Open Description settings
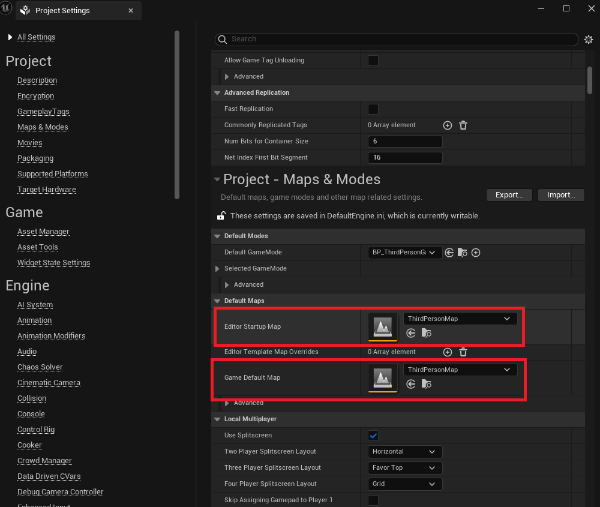Screen dimensions: 600x507 pos(37,80)
